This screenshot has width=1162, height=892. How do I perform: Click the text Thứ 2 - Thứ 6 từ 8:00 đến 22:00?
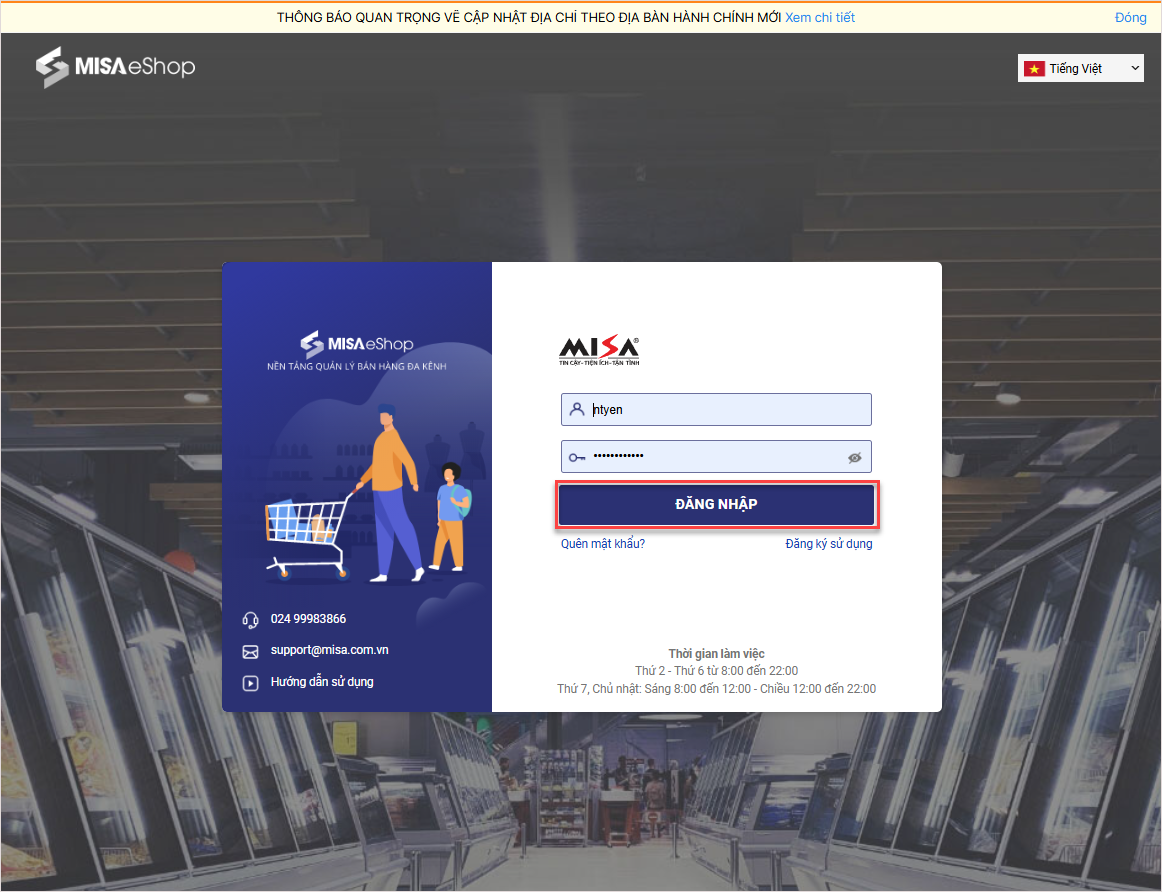pyautogui.click(x=716, y=671)
